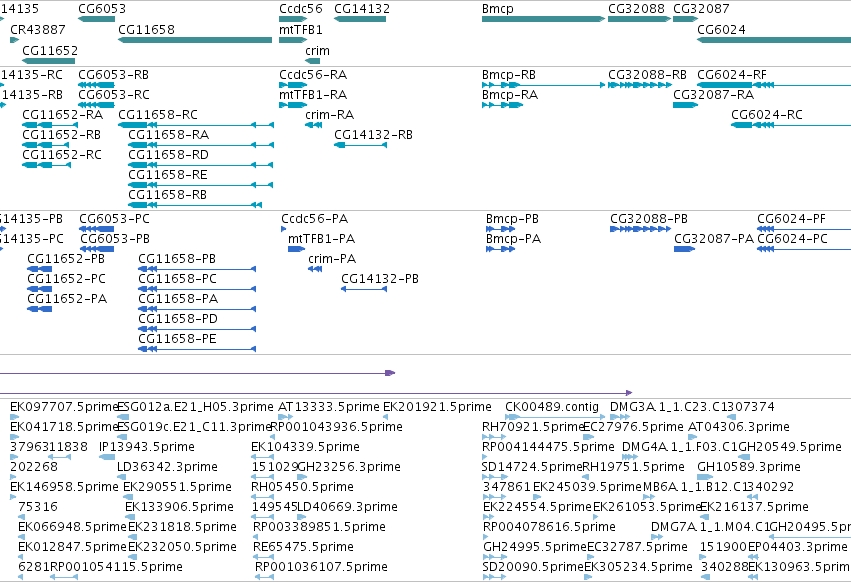Viewport: 851px width, 582px height.
Task: Select the crim gene label
Action: (317, 50)
